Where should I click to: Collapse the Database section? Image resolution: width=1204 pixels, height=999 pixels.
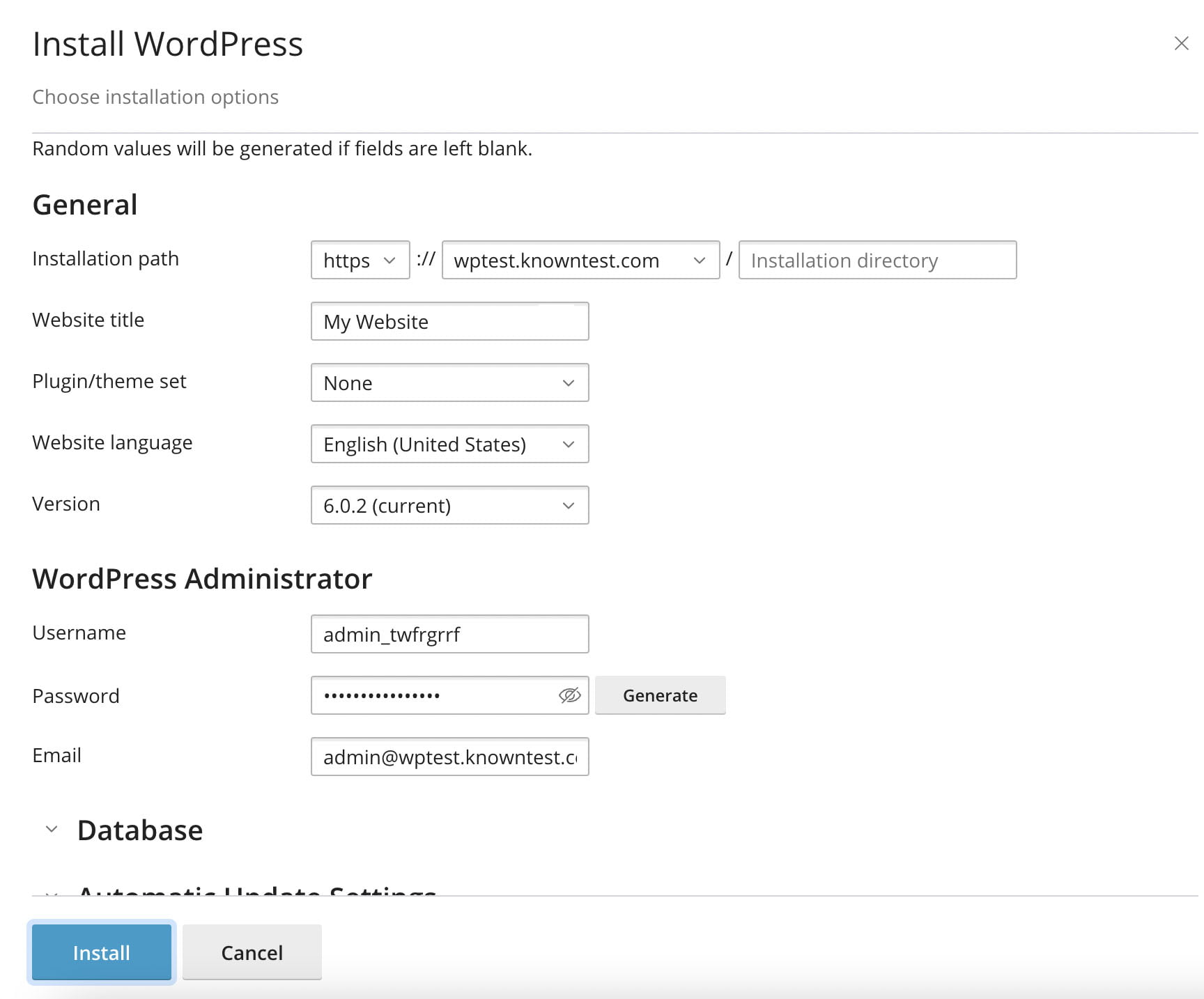point(51,828)
